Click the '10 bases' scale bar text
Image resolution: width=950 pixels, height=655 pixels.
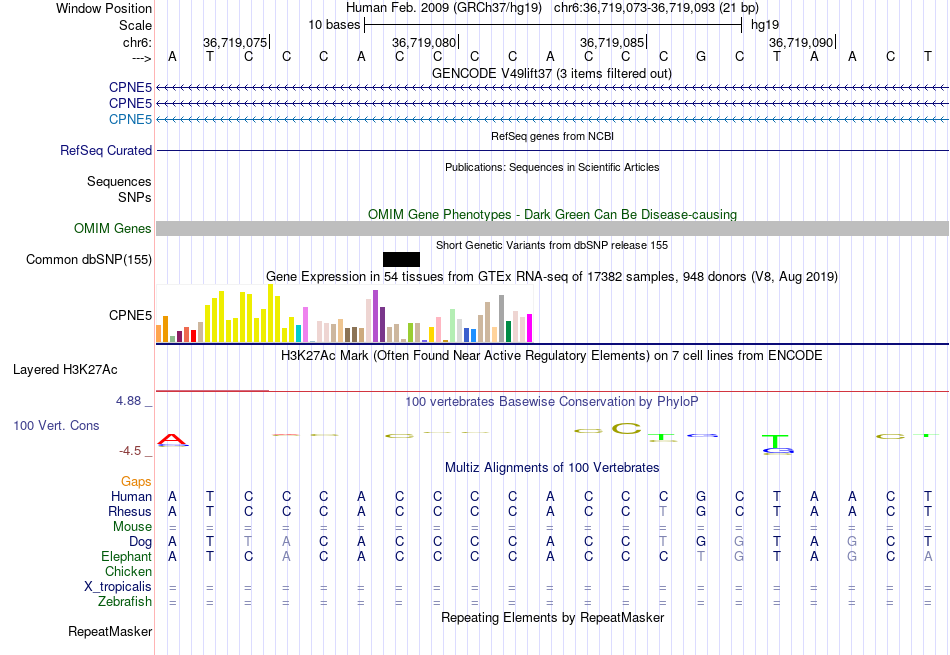pos(334,25)
